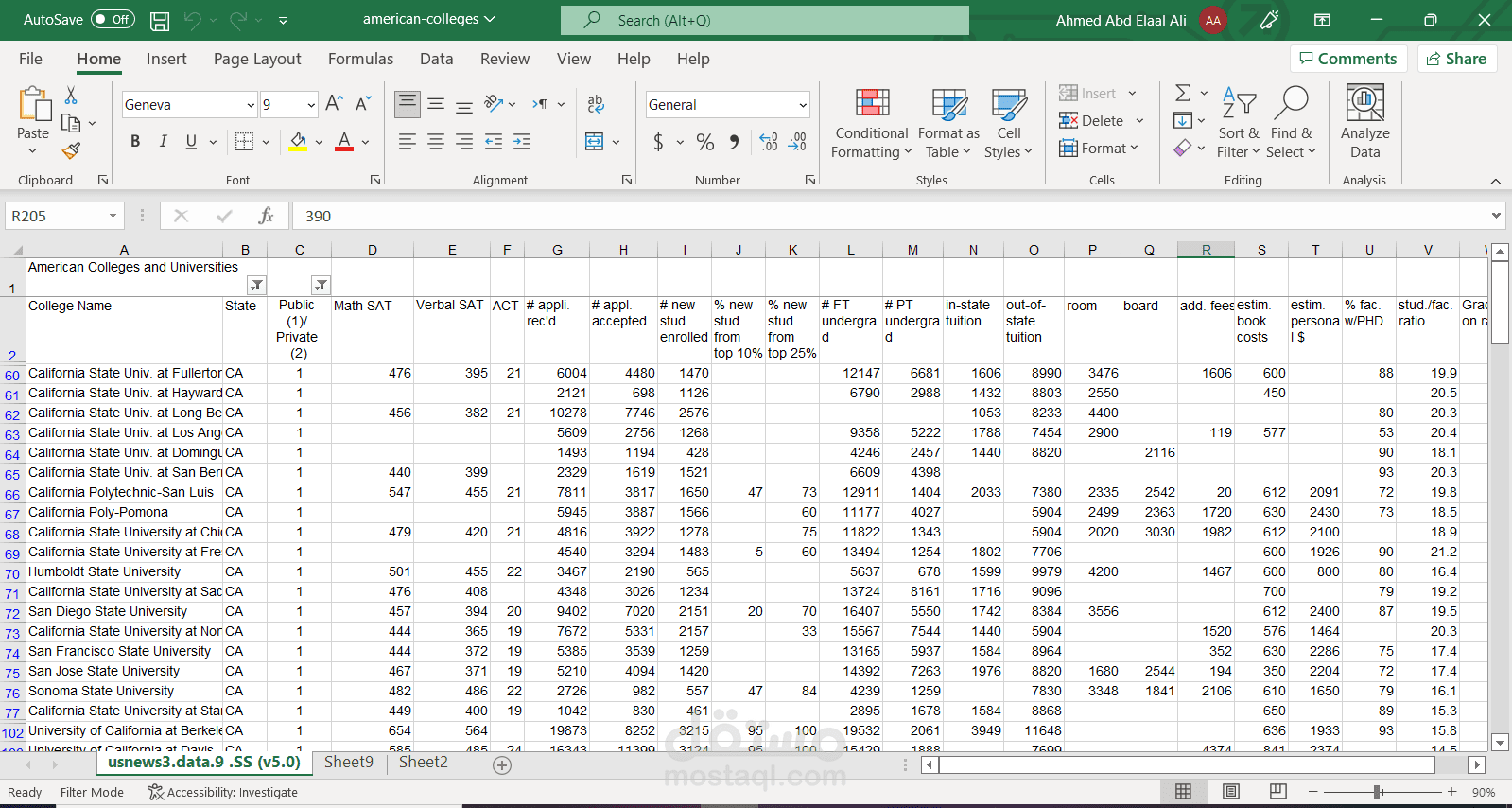Screen dimensions: 1512x808
Task: Add a new sheet with plus icon
Action: pos(502,765)
